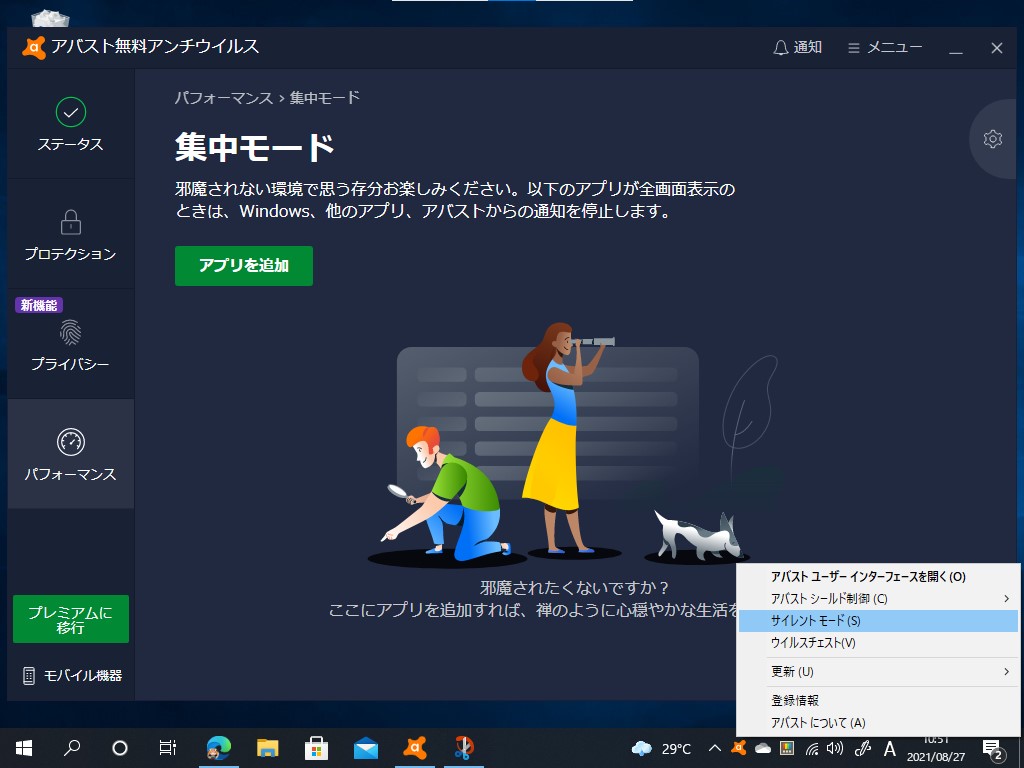Viewport: 1024px width, 768px height.
Task: Click the アプリを追加 button
Action: point(243,266)
